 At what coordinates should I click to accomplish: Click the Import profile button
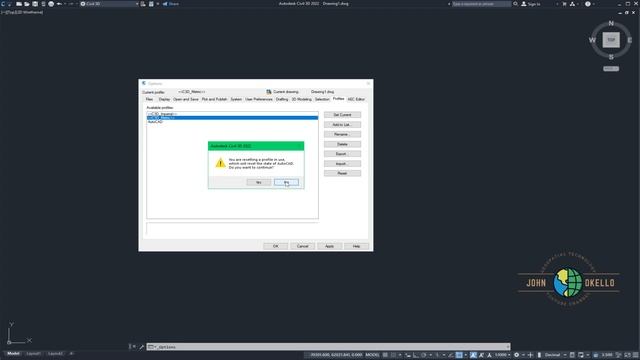[x=342, y=164]
